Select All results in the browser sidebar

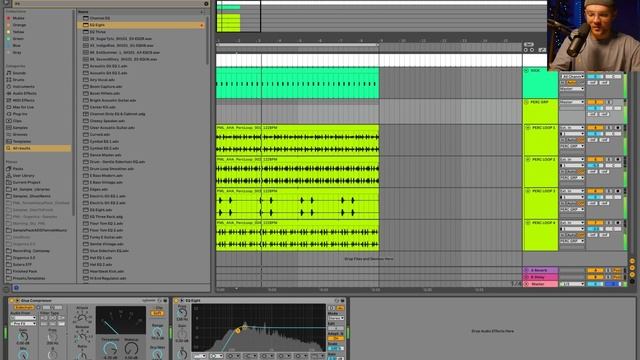coord(38,148)
